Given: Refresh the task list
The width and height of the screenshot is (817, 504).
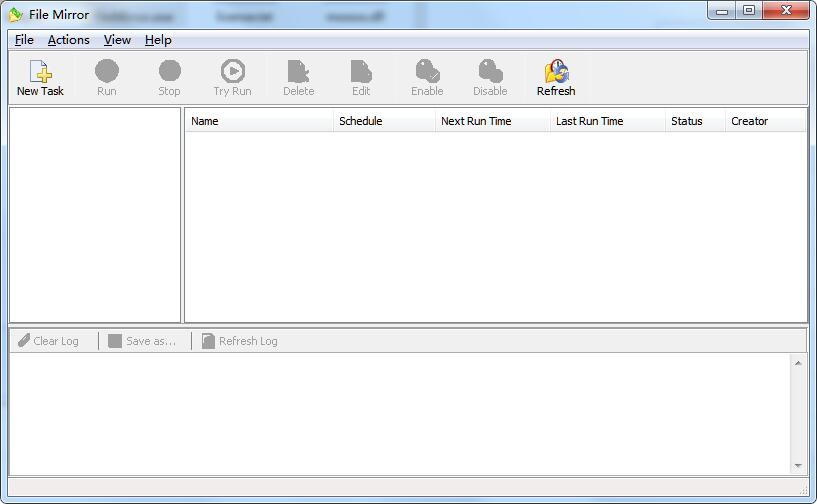Looking at the screenshot, I should pos(556,78).
